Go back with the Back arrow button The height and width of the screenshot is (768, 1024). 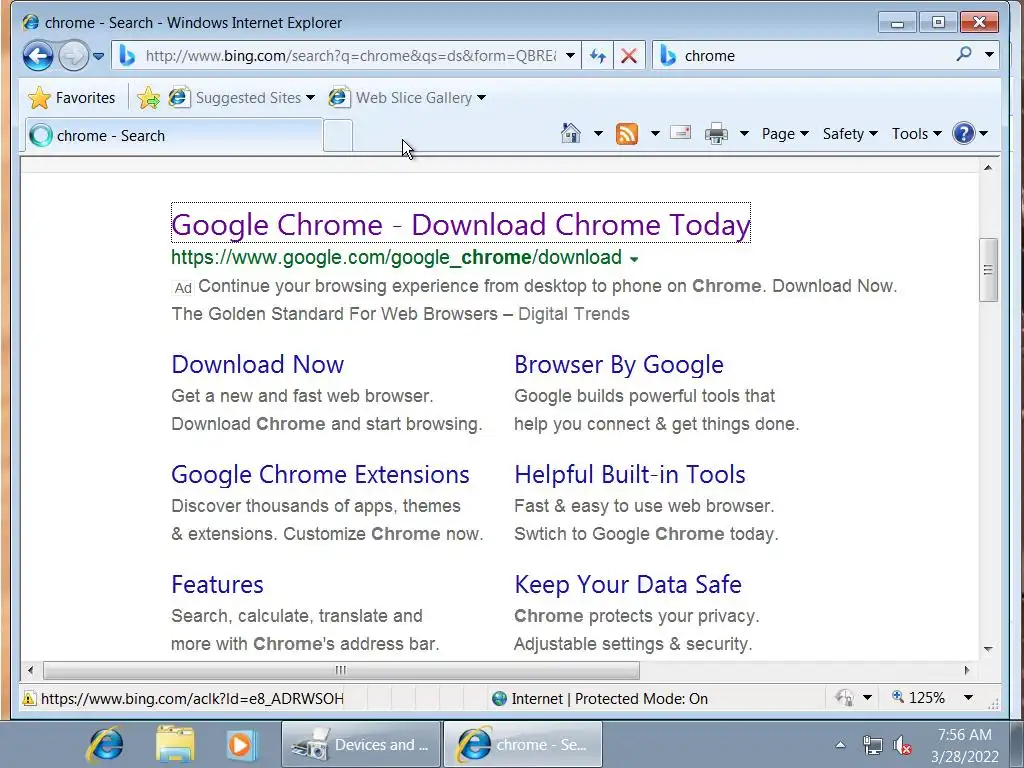[38, 56]
